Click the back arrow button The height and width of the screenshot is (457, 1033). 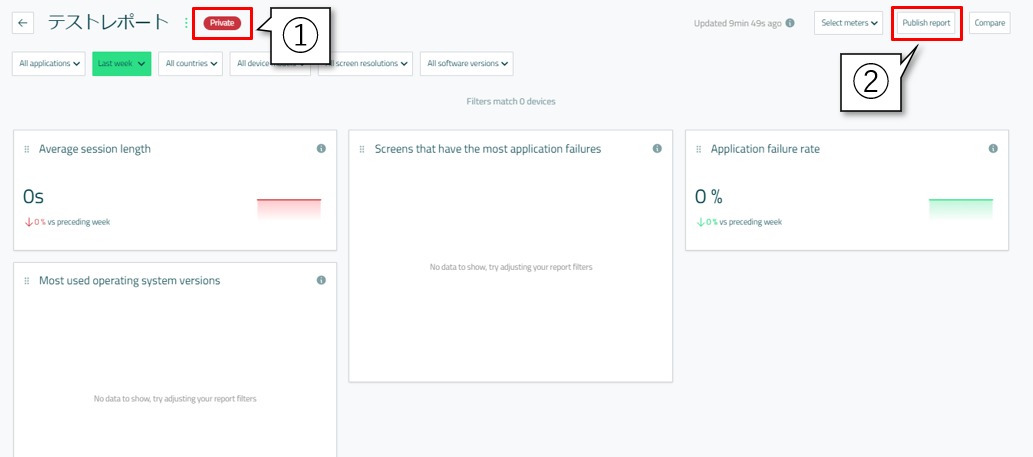(24, 23)
